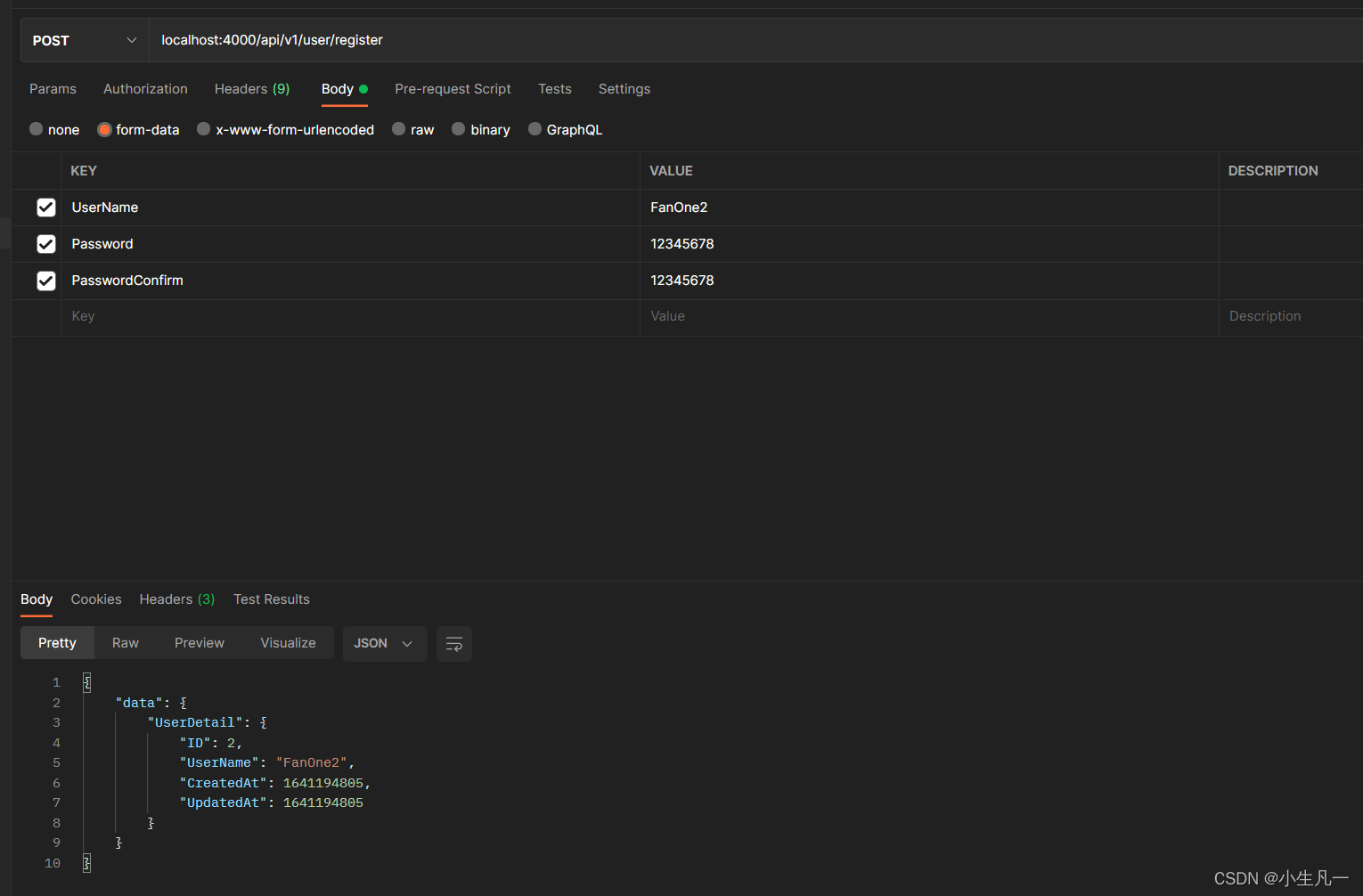Click the "data" key in response

(x=139, y=703)
